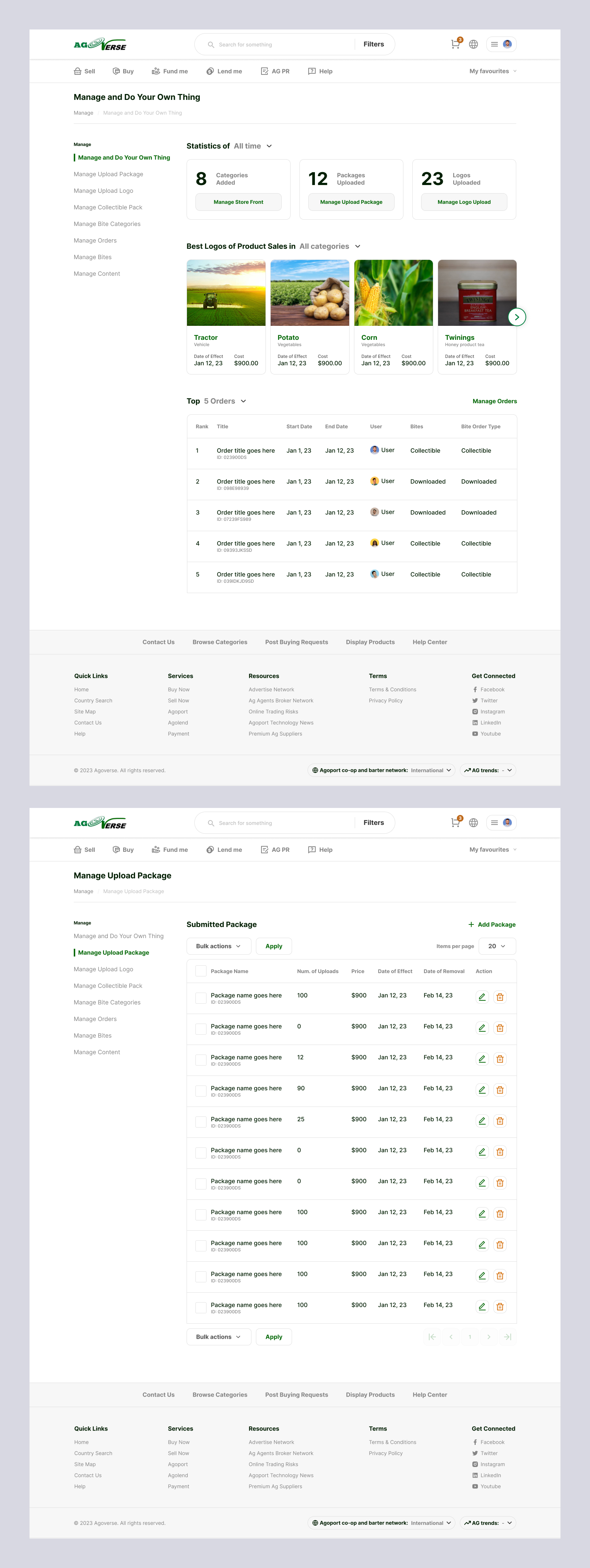Click Help Center in Upload Package footer bar
The height and width of the screenshot is (1568, 590).
pos(430,1394)
